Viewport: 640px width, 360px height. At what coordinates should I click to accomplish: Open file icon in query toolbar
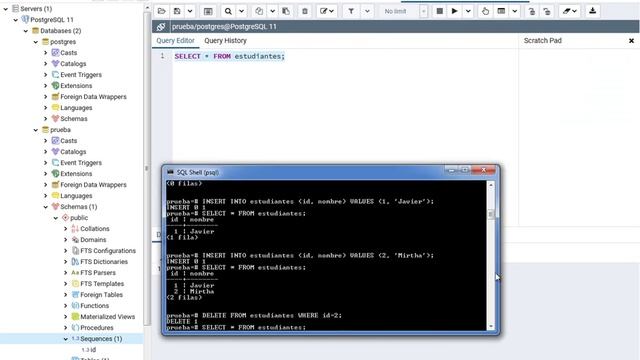pos(162,11)
